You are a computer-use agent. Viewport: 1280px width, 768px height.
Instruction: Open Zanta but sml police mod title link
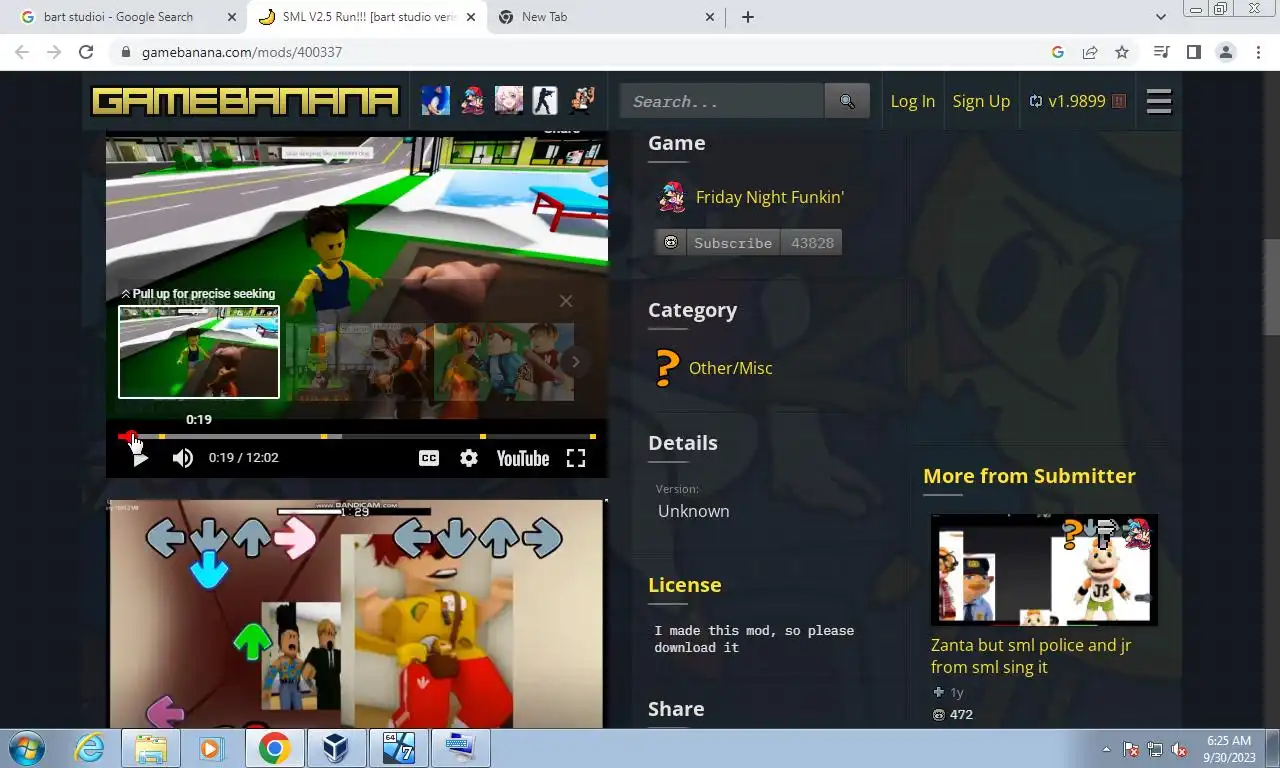(1031, 656)
